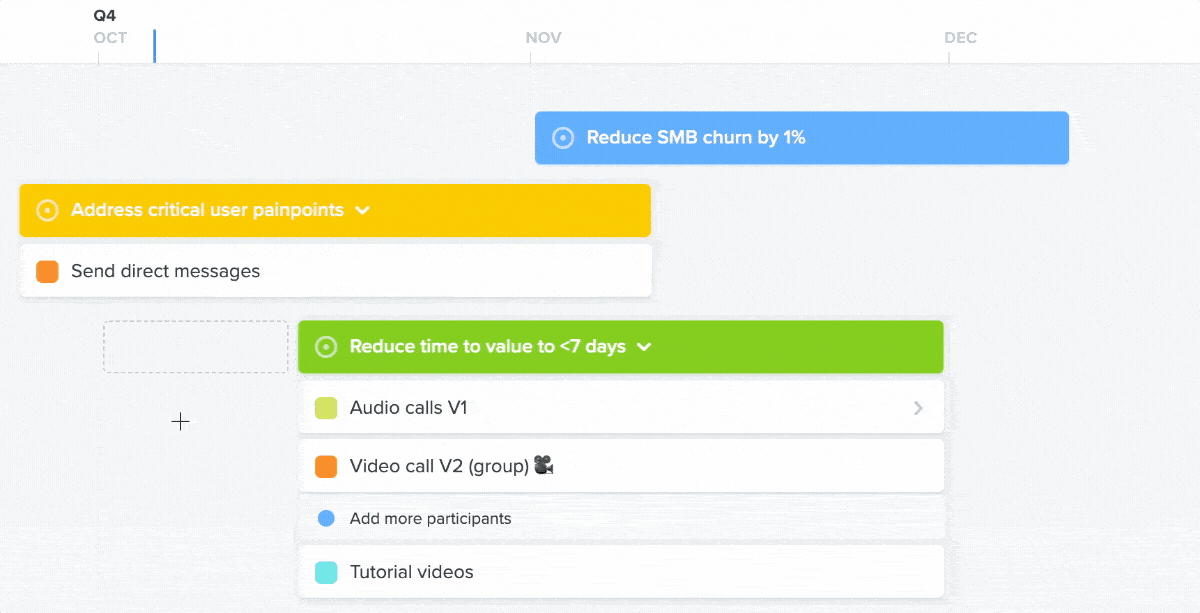This screenshot has height=613, width=1200.
Task: Click the blue dot beside Add more participants
Action: pos(326,518)
